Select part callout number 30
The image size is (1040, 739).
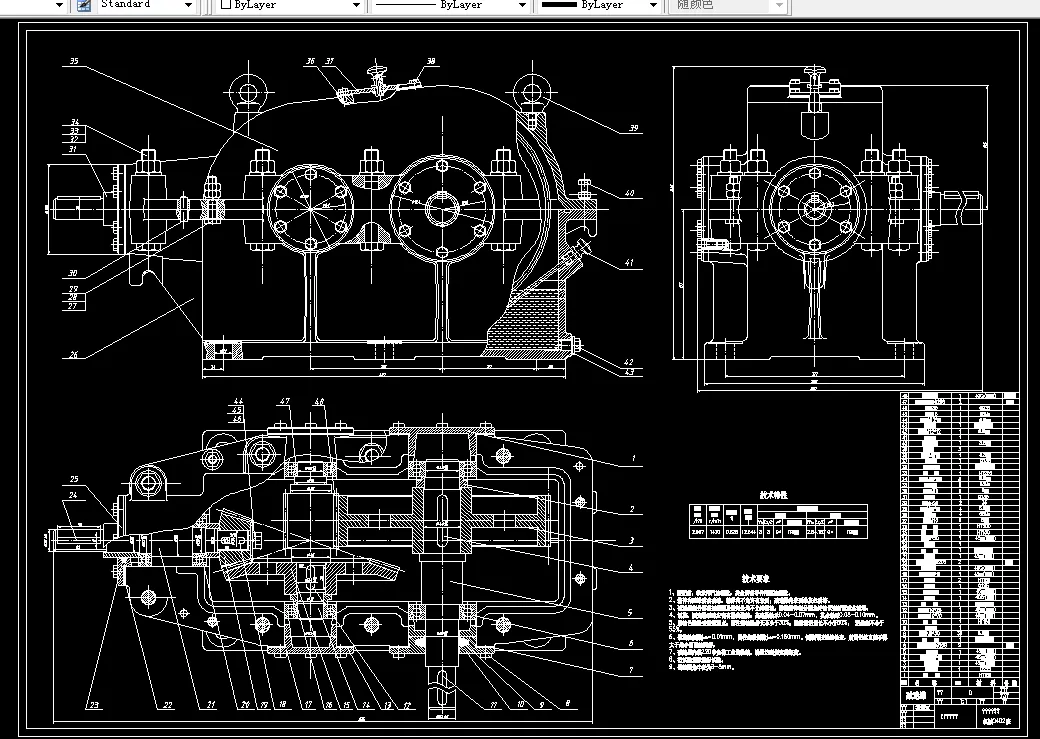[73, 273]
